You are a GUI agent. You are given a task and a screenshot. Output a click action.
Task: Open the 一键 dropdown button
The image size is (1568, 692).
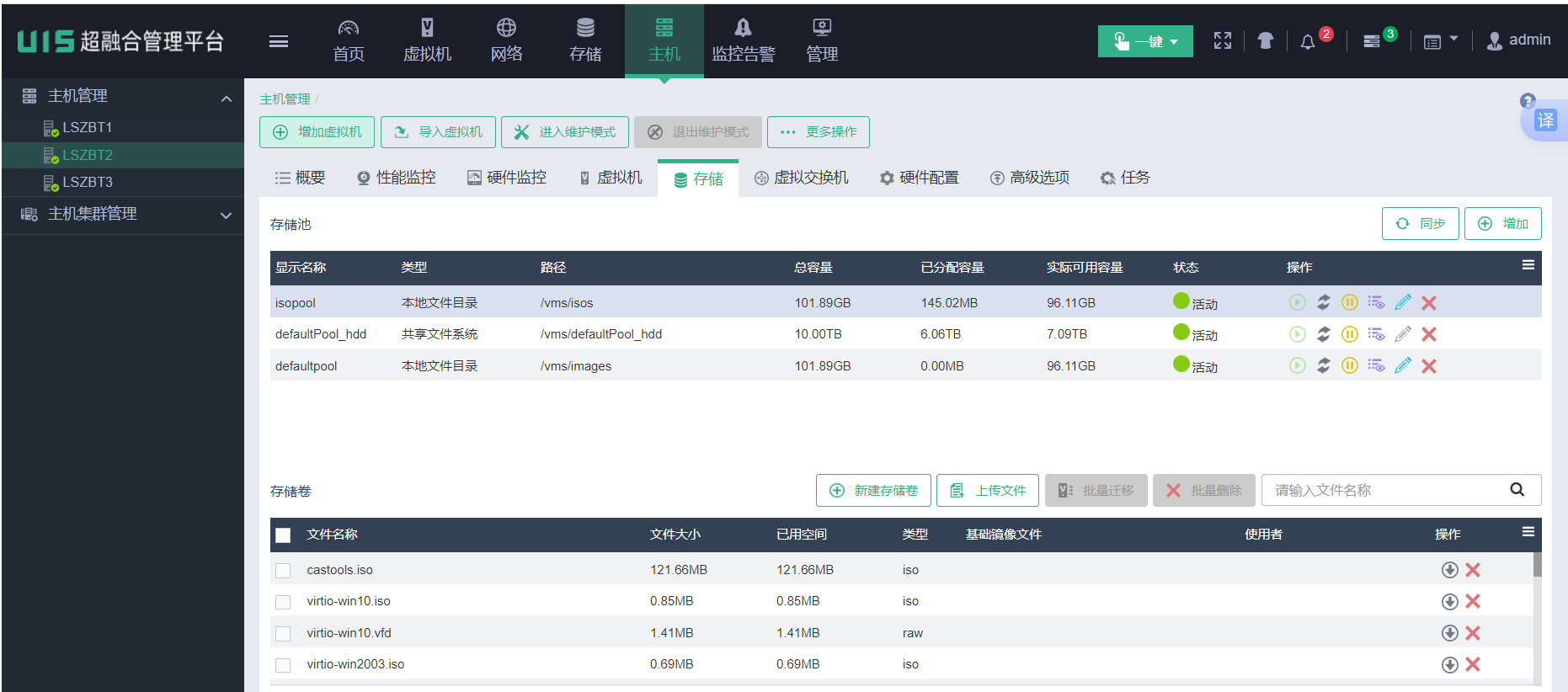(1144, 41)
